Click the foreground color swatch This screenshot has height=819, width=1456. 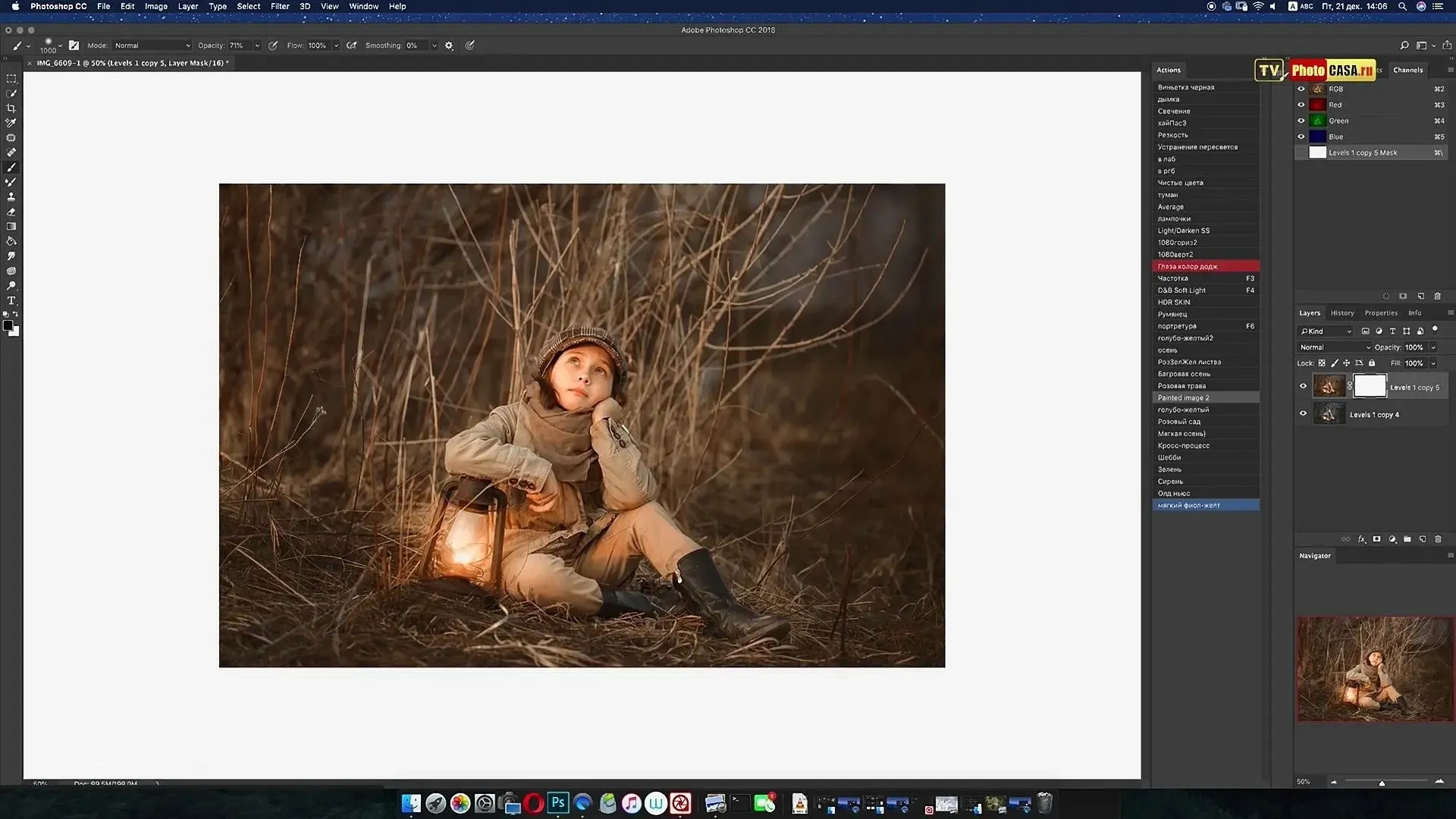(x=8, y=325)
